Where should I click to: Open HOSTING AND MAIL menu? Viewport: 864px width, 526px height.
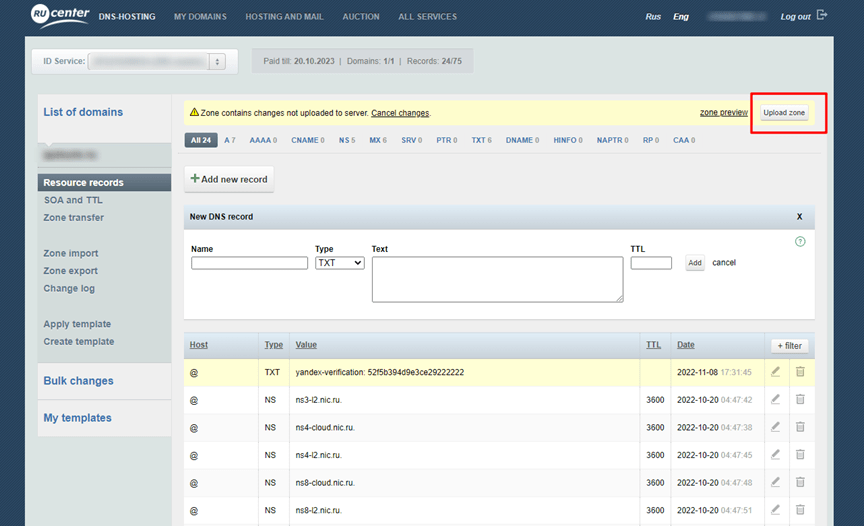click(x=284, y=17)
